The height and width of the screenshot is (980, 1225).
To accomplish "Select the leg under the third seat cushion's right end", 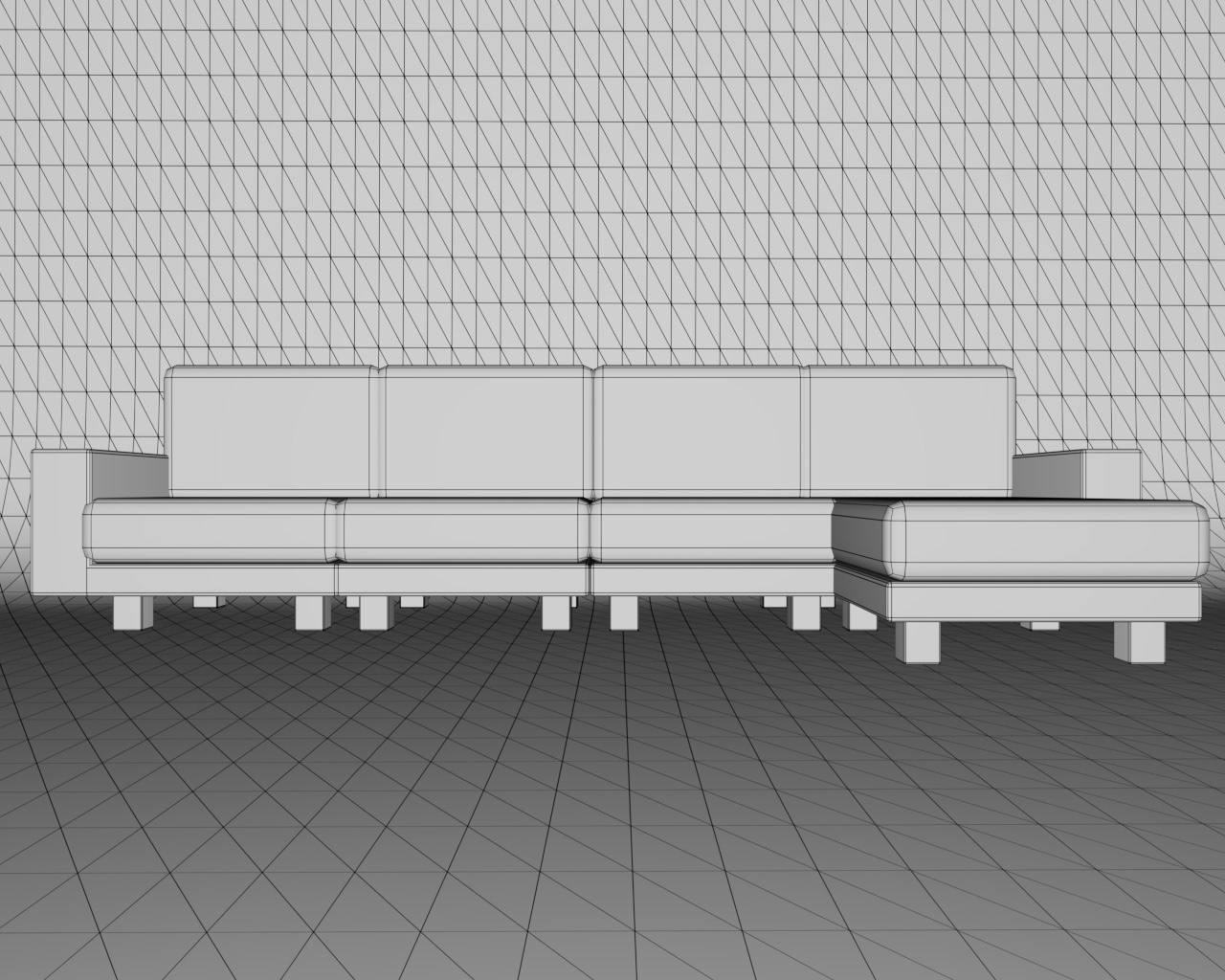I will pos(806,612).
